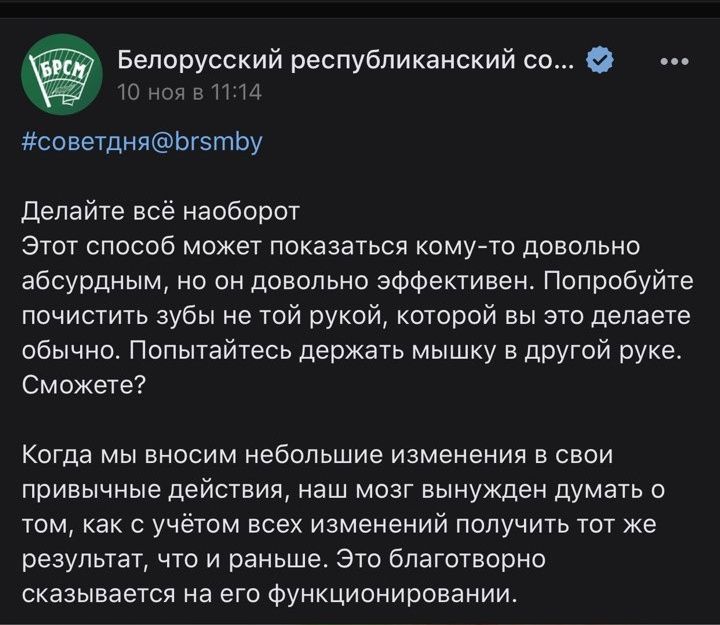Follow the #советдня@brsmby hashtag

[x=142, y=142]
